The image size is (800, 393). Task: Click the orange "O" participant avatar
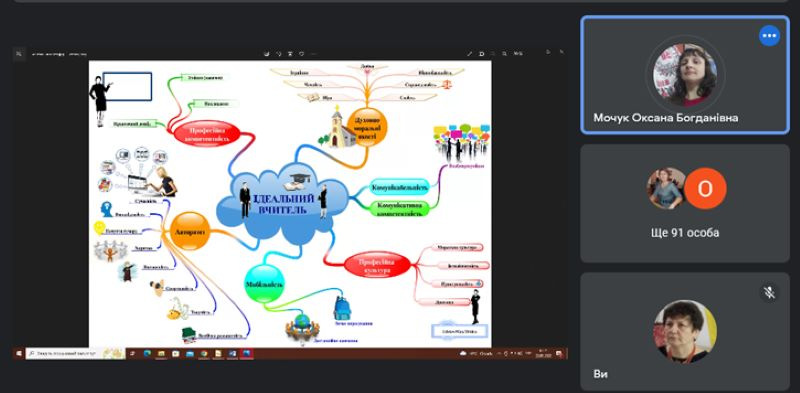705,189
